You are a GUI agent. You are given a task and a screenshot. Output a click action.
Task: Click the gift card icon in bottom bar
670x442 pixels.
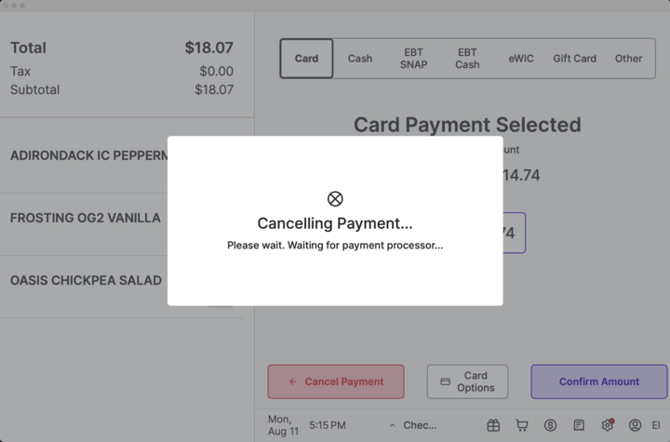pyautogui.click(x=493, y=425)
